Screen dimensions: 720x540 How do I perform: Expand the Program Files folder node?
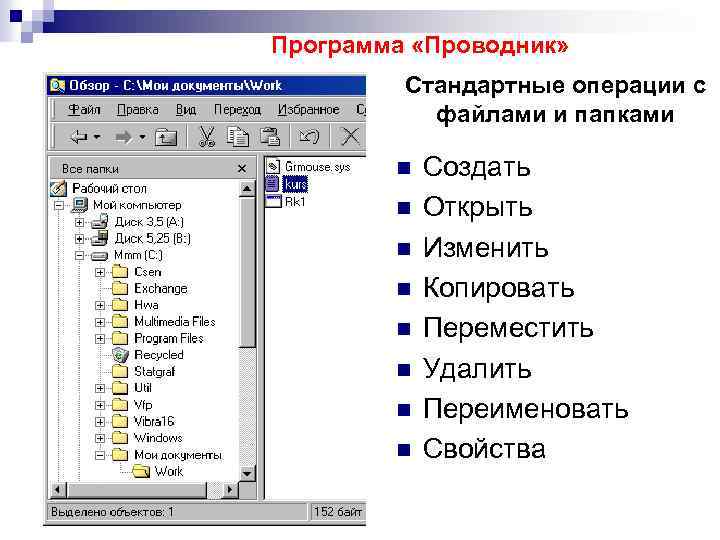point(100,339)
